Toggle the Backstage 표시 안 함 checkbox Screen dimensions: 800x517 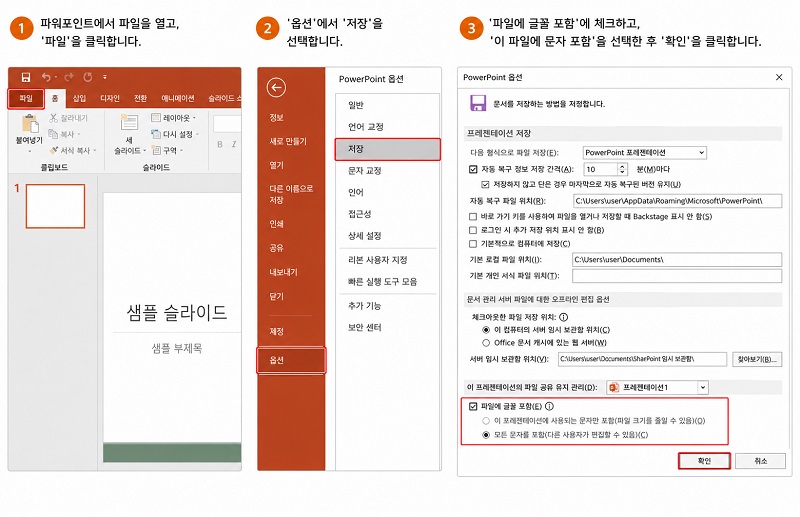pos(473,216)
